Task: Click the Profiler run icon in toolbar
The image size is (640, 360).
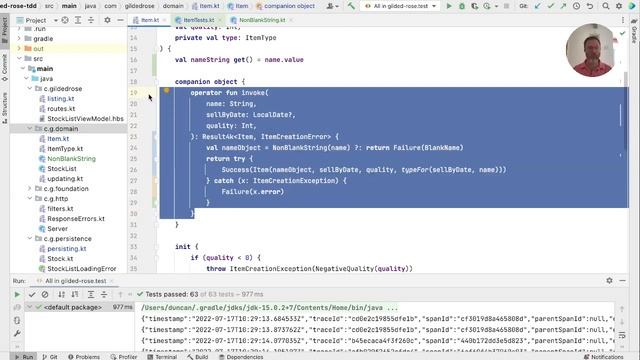Action: pyautogui.click(x=487, y=6)
